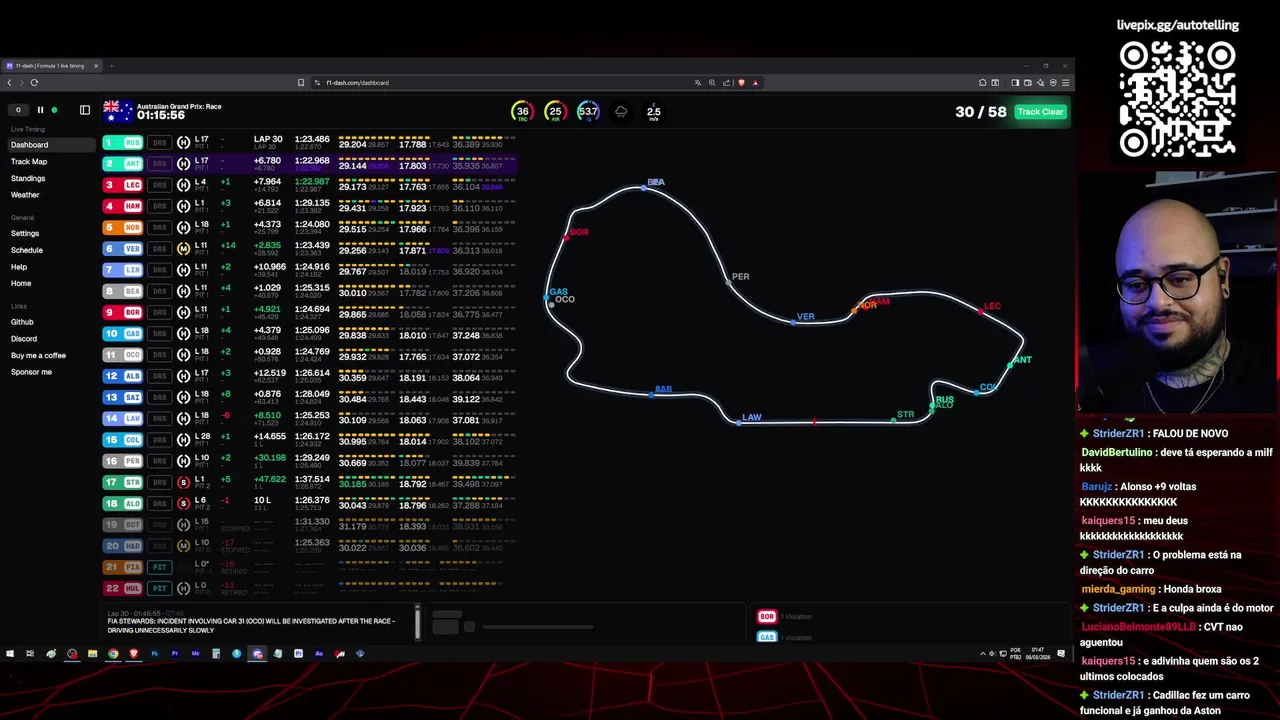This screenshot has height=720, width=1280.
Task: Open the Github link
Action: tap(22, 322)
